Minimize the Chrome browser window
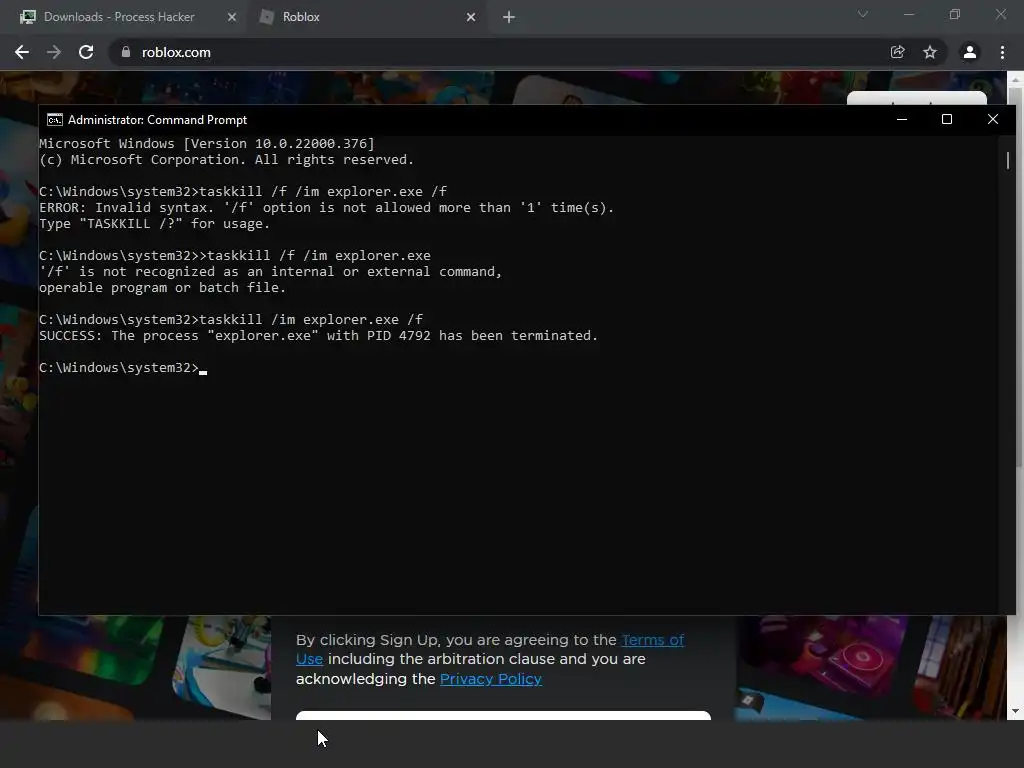Screen dimensions: 1024x768 point(908,14)
